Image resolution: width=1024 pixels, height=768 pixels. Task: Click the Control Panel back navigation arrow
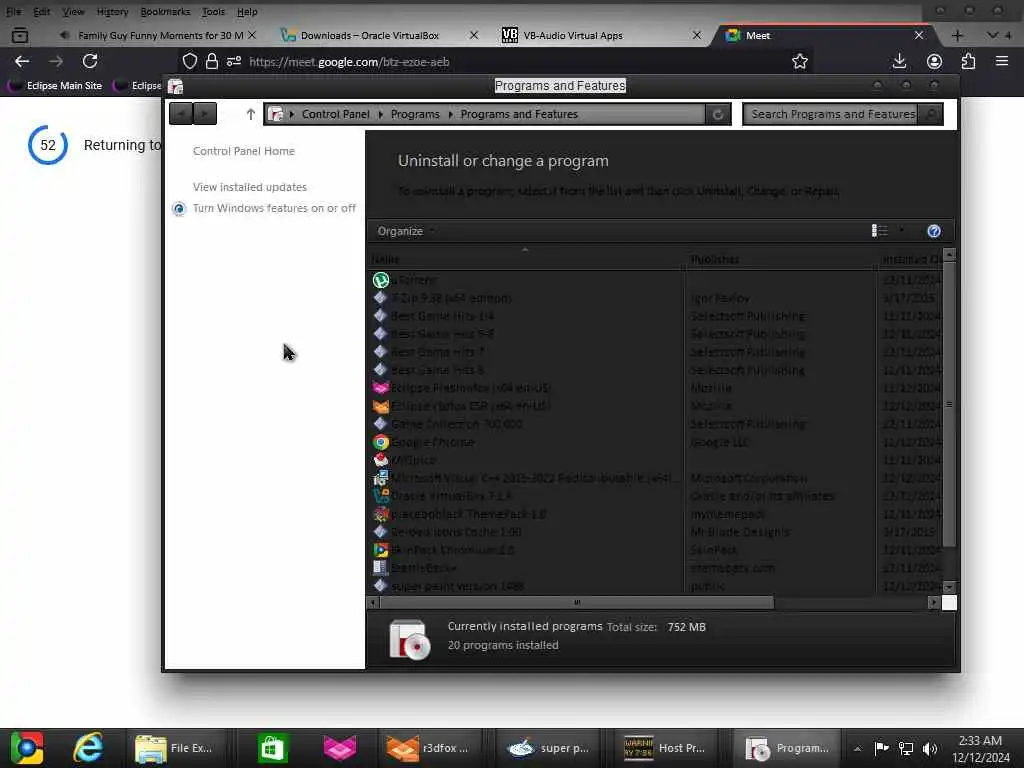click(x=181, y=114)
